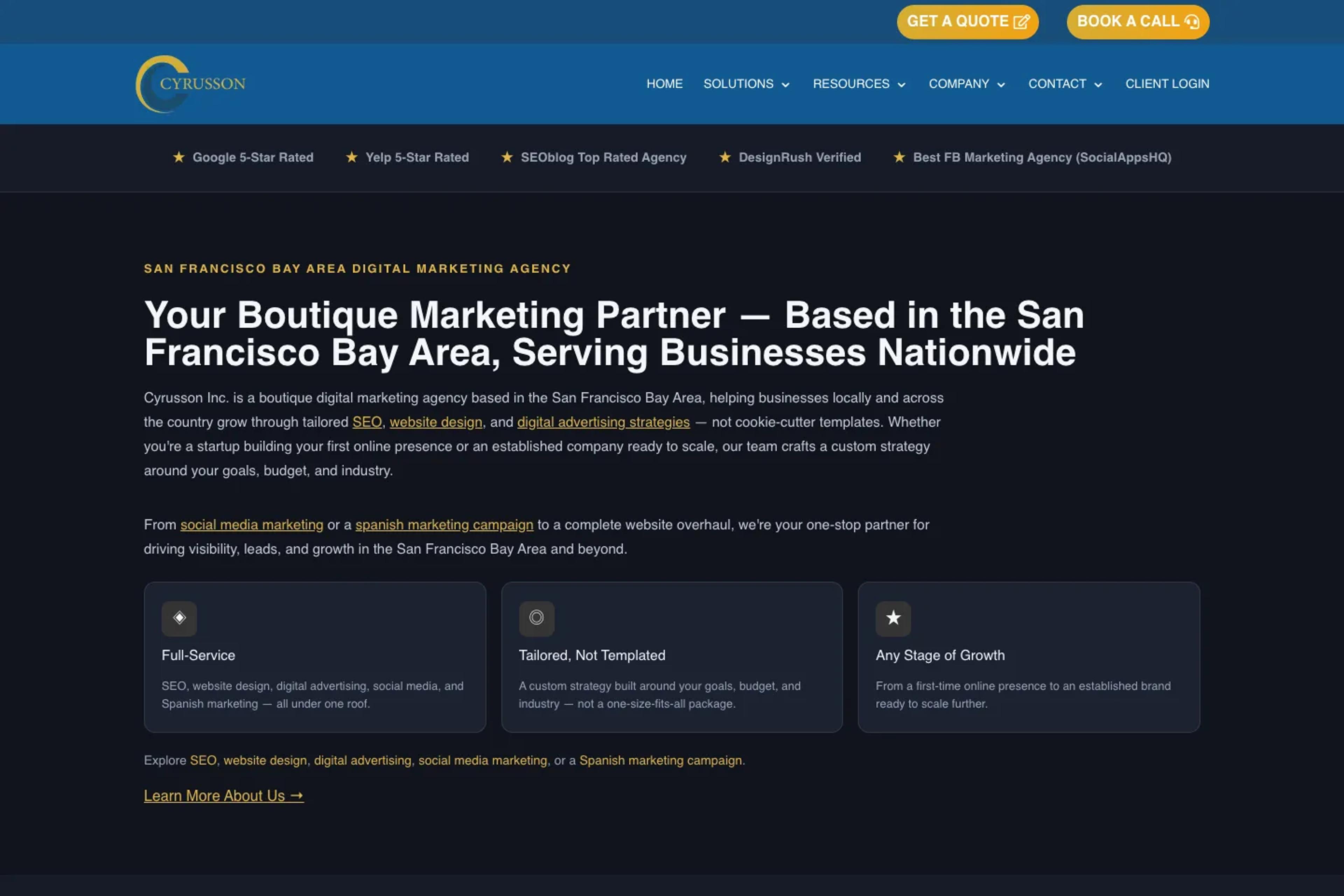Open the underlined social media marketing link

[252, 525]
